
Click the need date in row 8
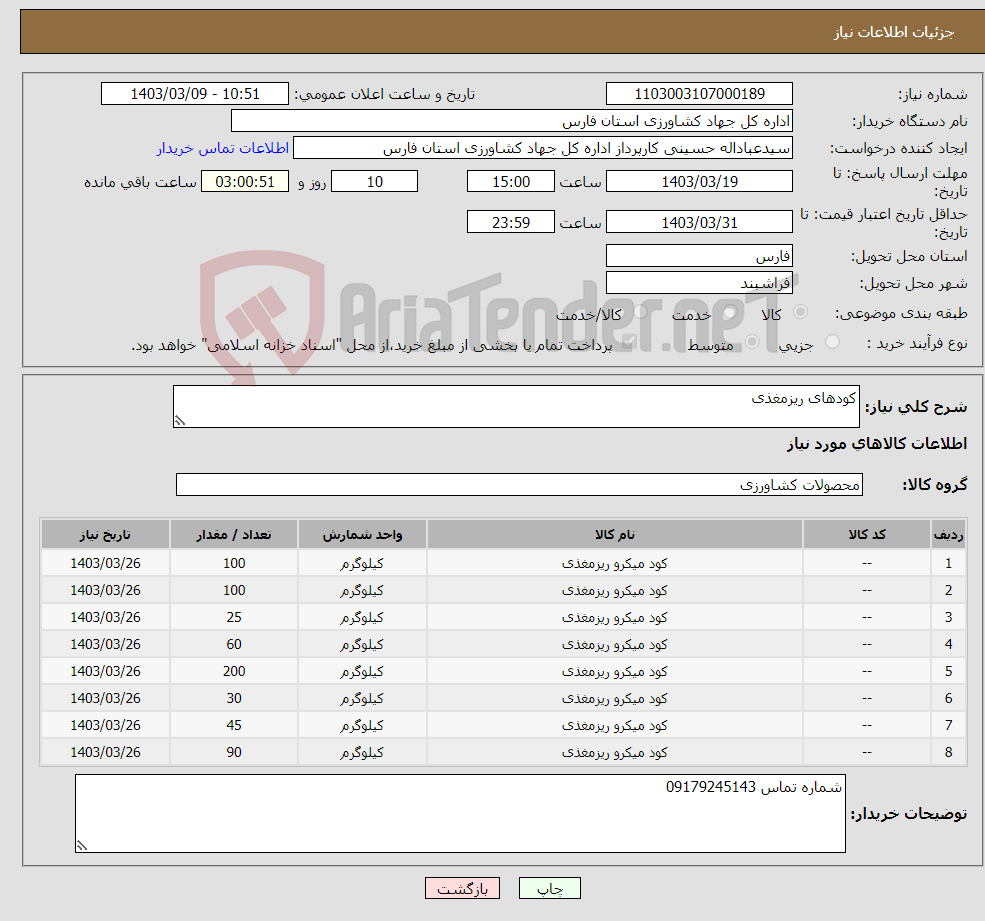[x=105, y=752]
